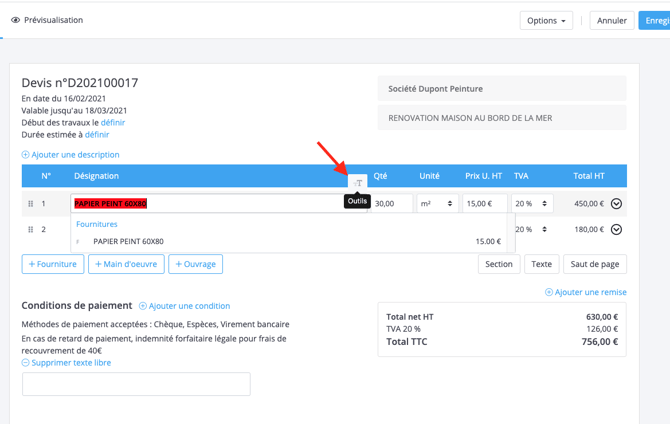This screenshot has width=670, height=424.
Task: Click the plus icon beside Ajouter une description
Action: [25, 155]
